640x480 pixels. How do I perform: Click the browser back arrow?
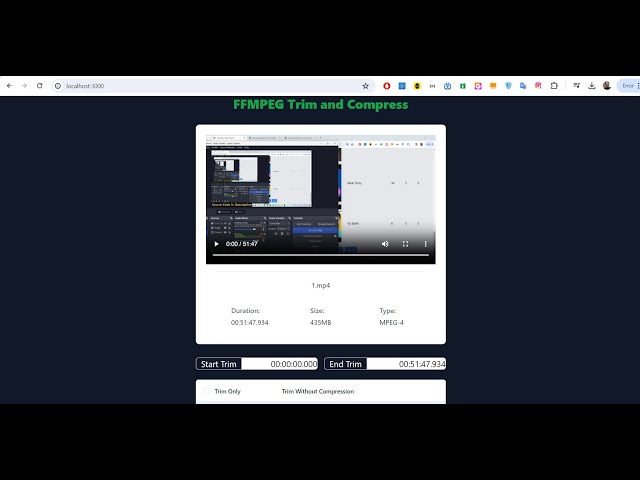coord(9,86)
